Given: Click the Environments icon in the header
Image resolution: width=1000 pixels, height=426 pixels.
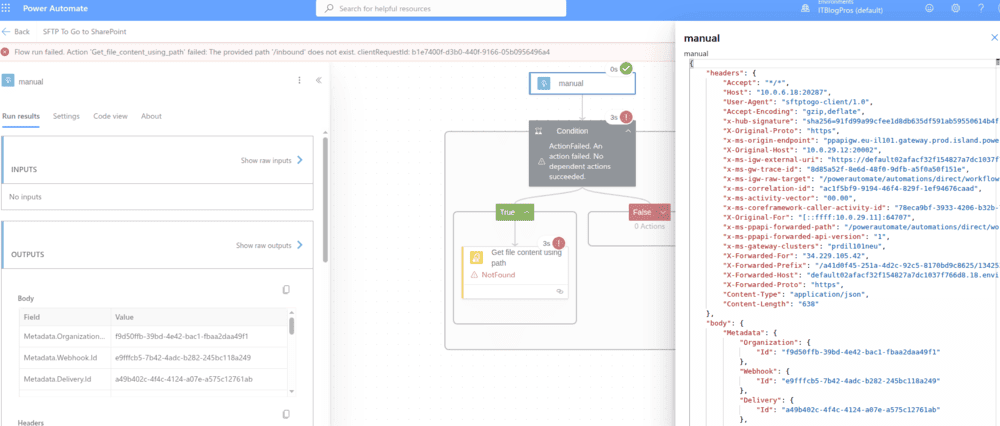Looking at the screenshot, I should pyautogui.click(x=805, y=8).
